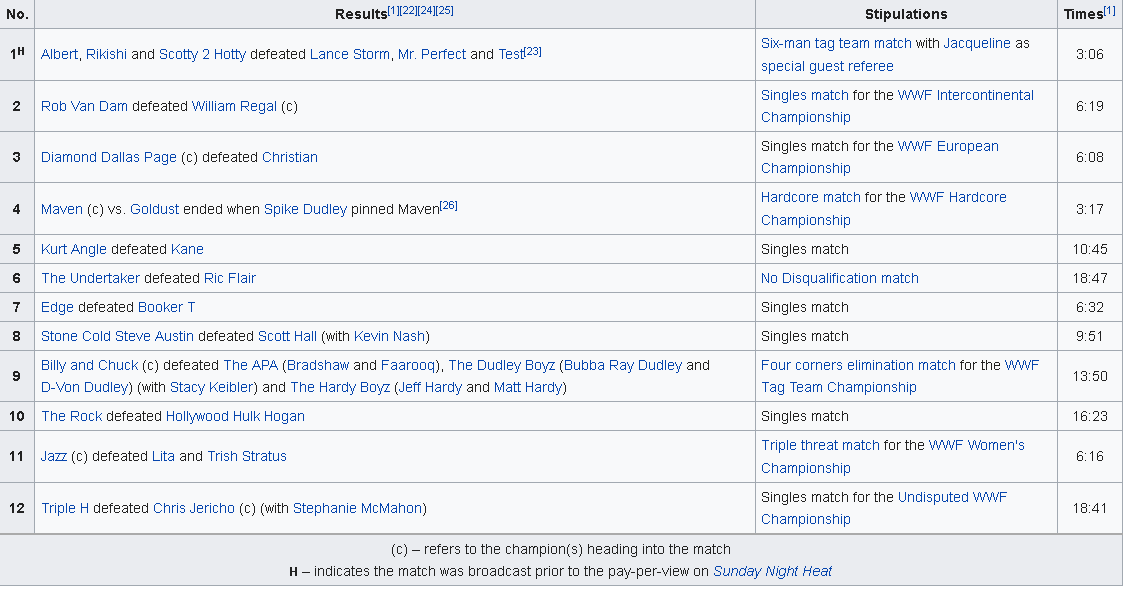This screenshot has height=589, width=1124.
Task: Open The APA link
Action: 250,365
